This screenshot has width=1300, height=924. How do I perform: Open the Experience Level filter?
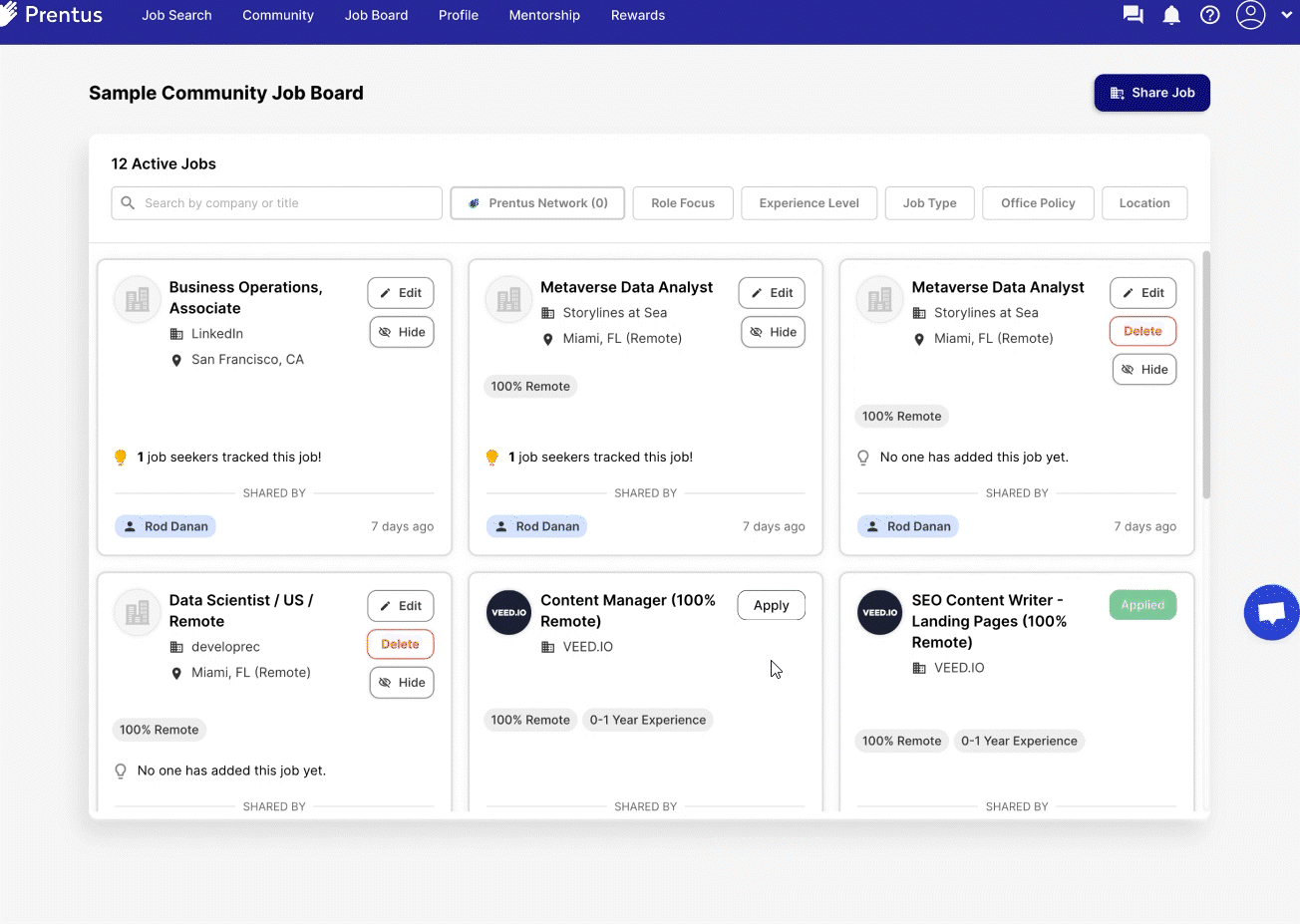(809, 203)
